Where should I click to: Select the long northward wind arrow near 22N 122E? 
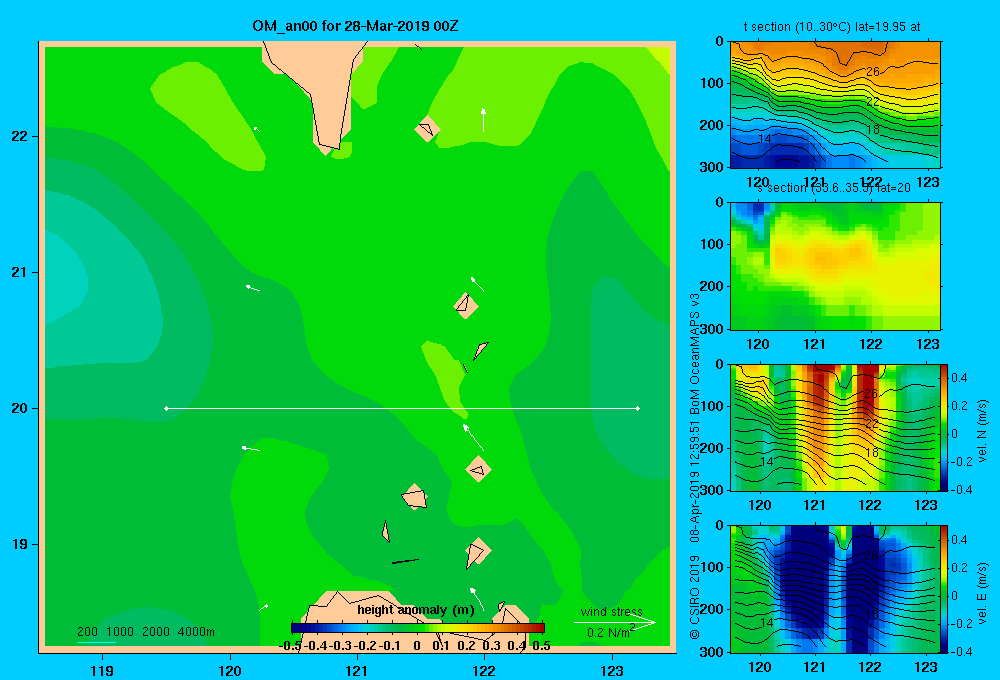(x=483, y=120)
